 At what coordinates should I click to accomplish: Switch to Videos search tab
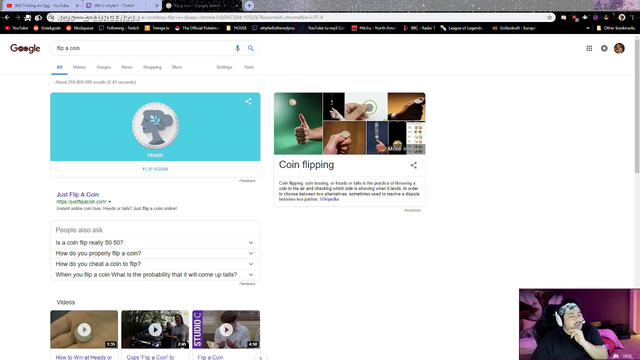point(79,67)
